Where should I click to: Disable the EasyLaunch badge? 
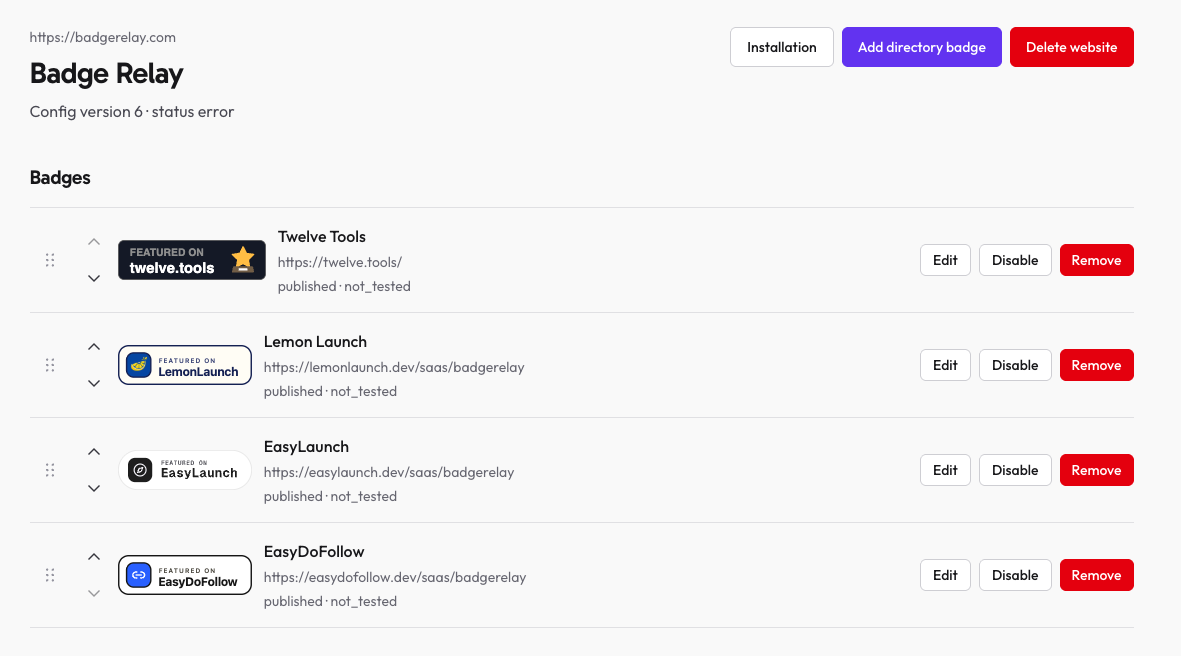click(1015, 470)
